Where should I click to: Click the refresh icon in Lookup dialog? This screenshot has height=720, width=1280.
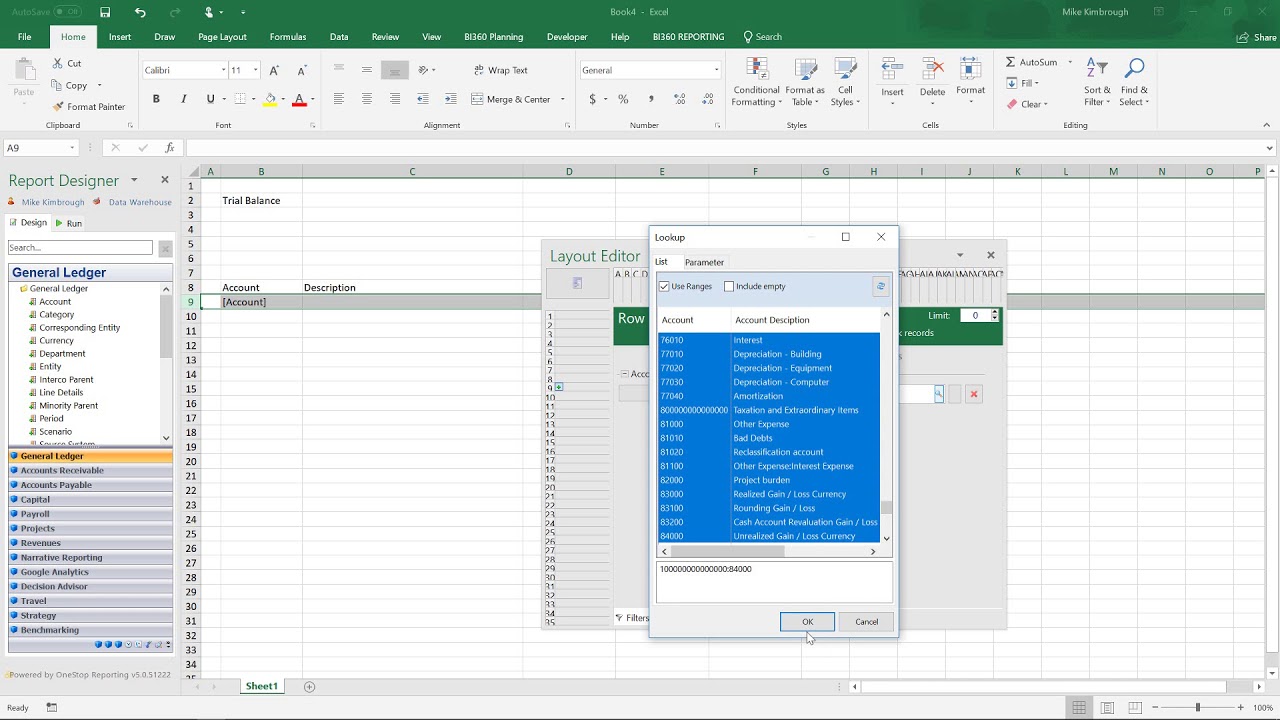click(880, 286)
